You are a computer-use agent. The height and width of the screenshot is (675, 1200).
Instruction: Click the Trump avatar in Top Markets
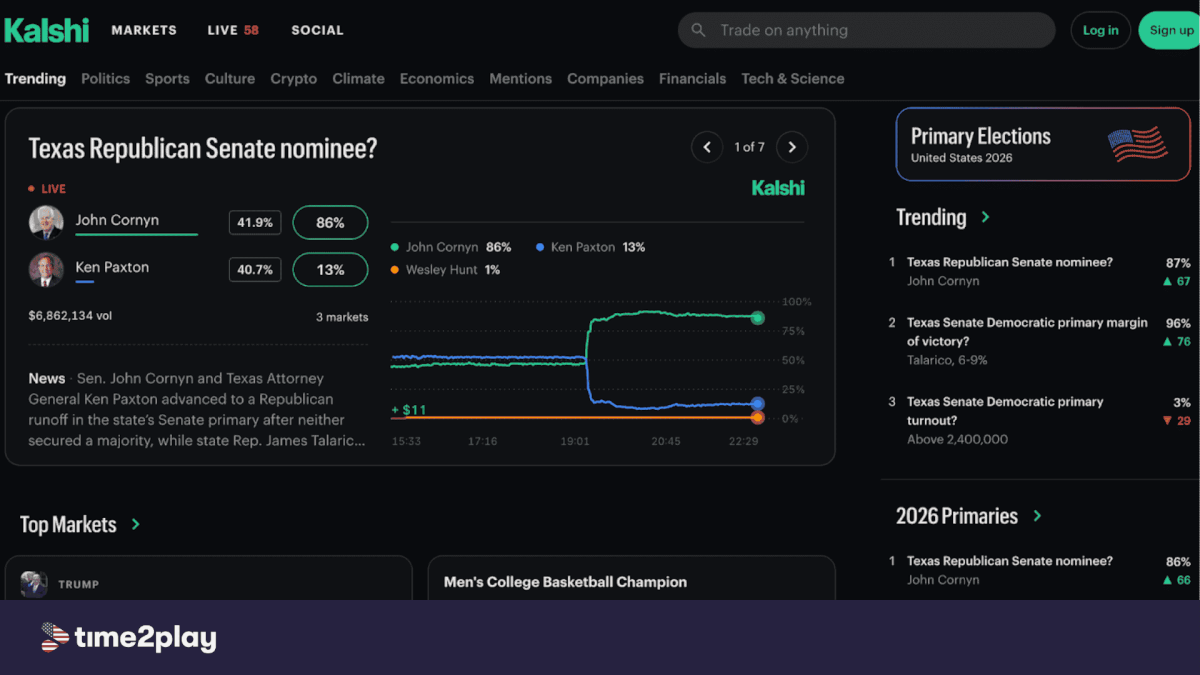[x=34, y=584]
